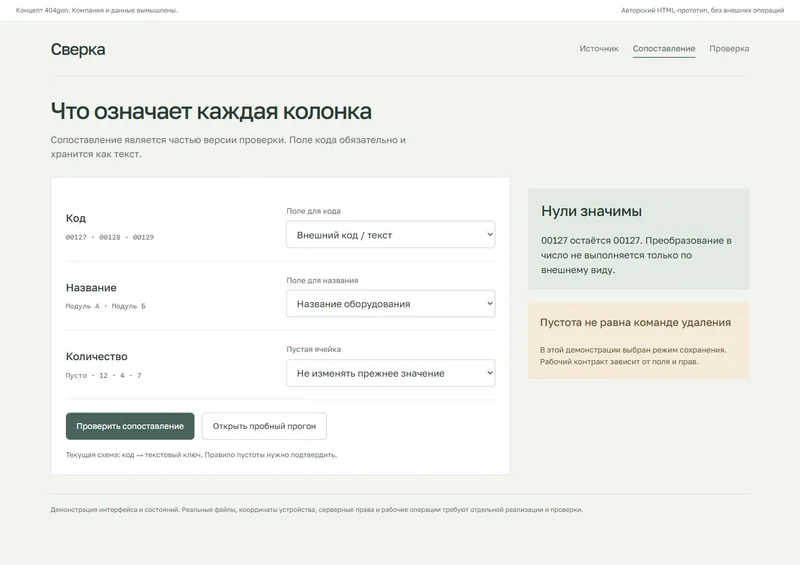Click the Нули значимы card heading
This screenshot has height=565, width=800.
click(x=591, y=211)
